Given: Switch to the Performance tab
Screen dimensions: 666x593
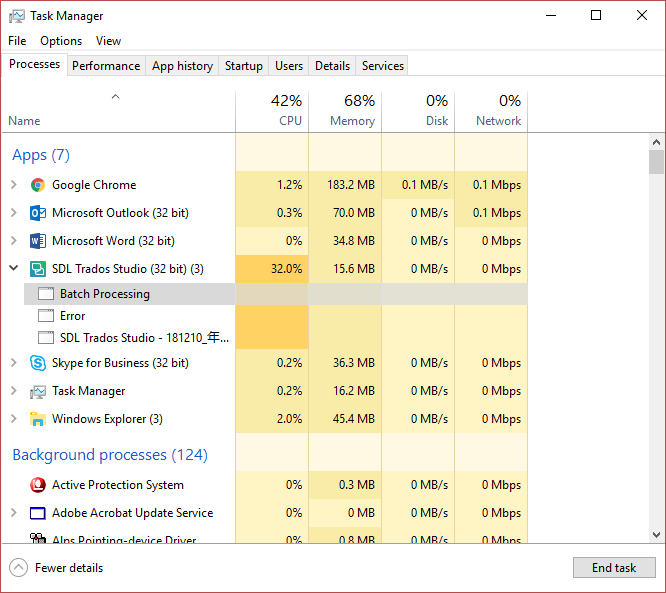Looking at the screenshot, I should pyautogui.click(x=106, y=66).
